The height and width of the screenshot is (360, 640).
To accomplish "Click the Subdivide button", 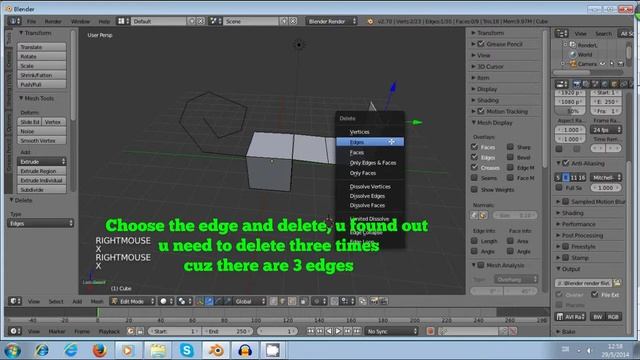I will click(x=41, y=190).
